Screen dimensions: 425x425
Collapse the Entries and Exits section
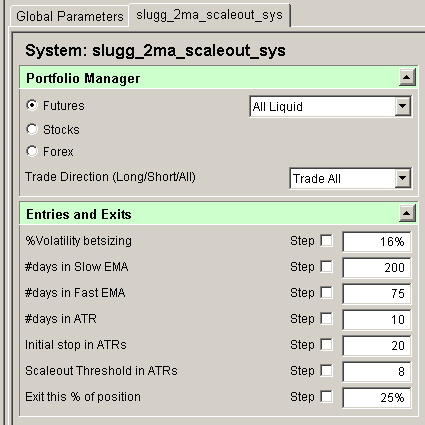[x=407, y=213]
